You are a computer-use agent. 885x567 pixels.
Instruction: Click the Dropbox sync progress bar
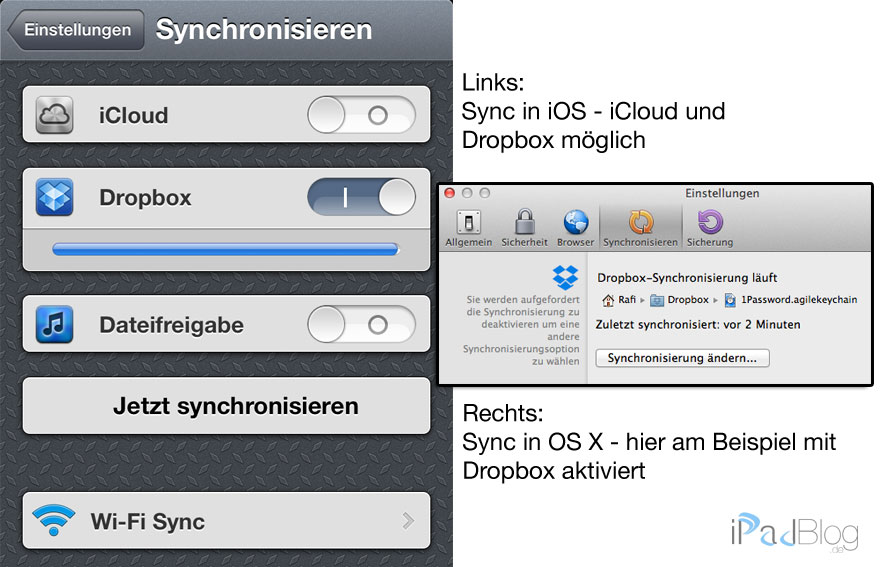pos(226,249)
